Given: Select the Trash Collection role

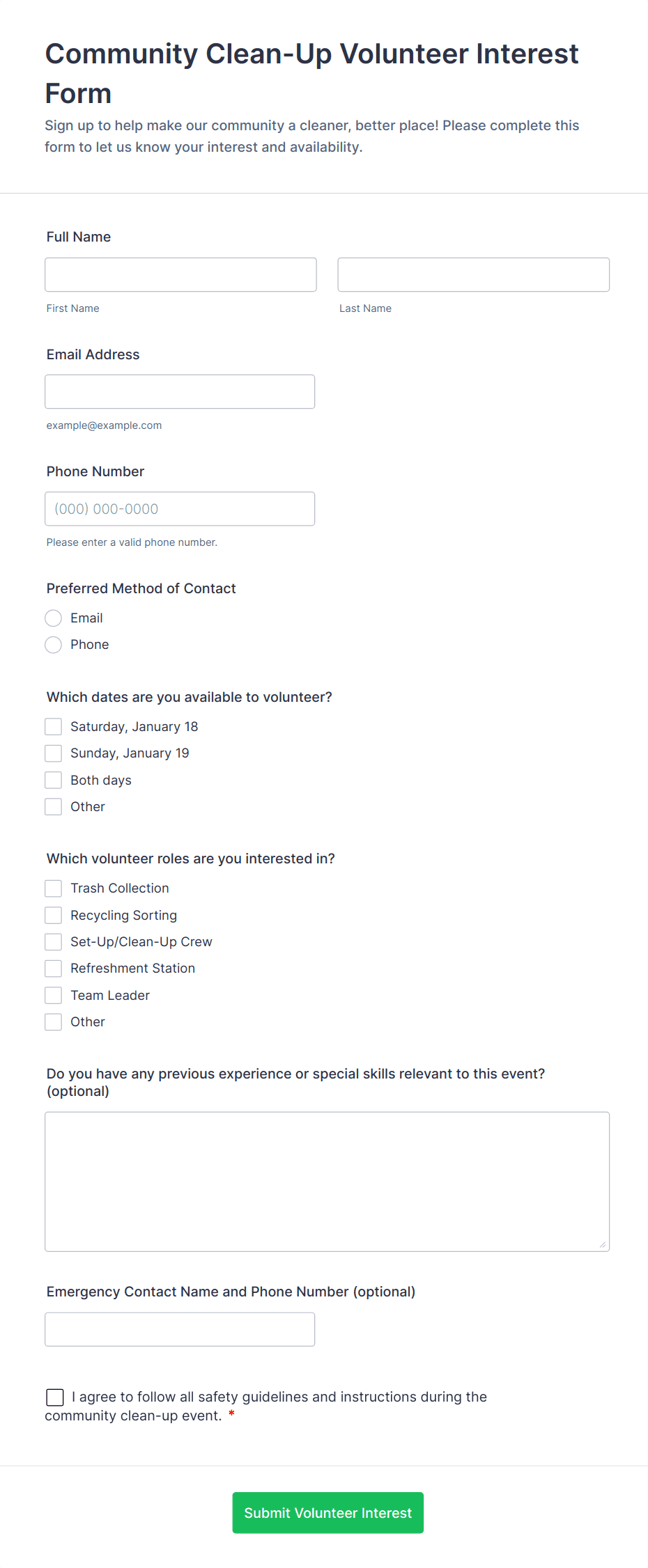Looking at the screenshot, I should (53, 888).
